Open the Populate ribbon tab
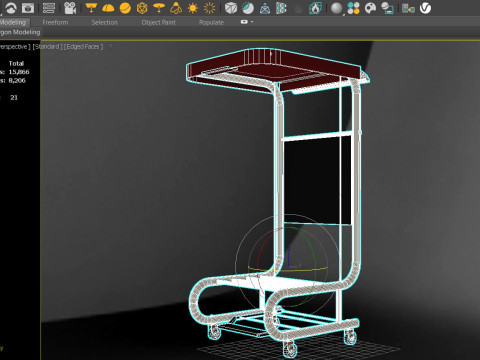The image size is (480, 360). pos(211,22)
